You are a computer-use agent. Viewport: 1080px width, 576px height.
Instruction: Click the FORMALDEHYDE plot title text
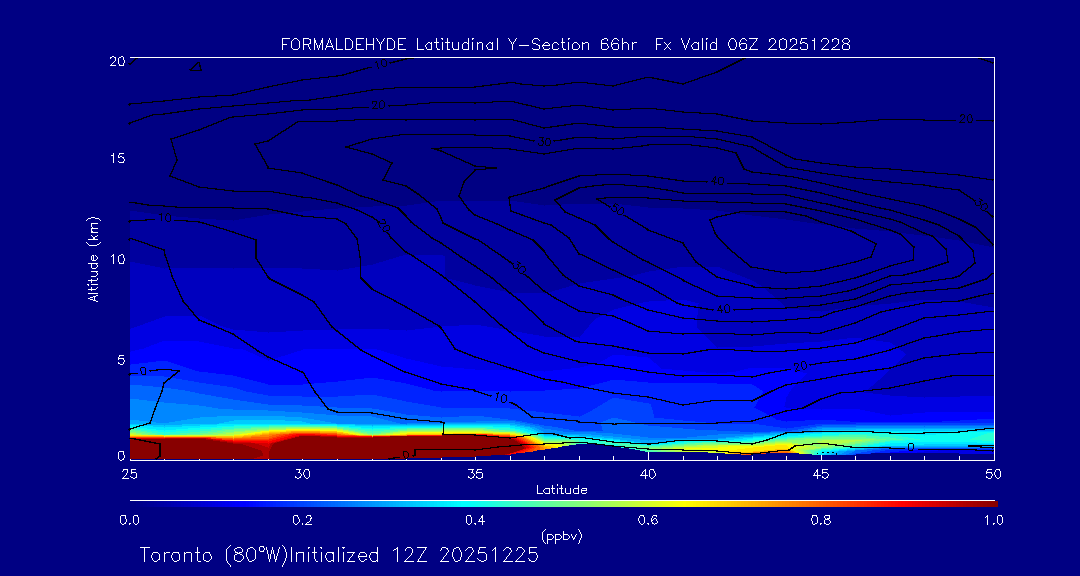click(x=565, y=45)
